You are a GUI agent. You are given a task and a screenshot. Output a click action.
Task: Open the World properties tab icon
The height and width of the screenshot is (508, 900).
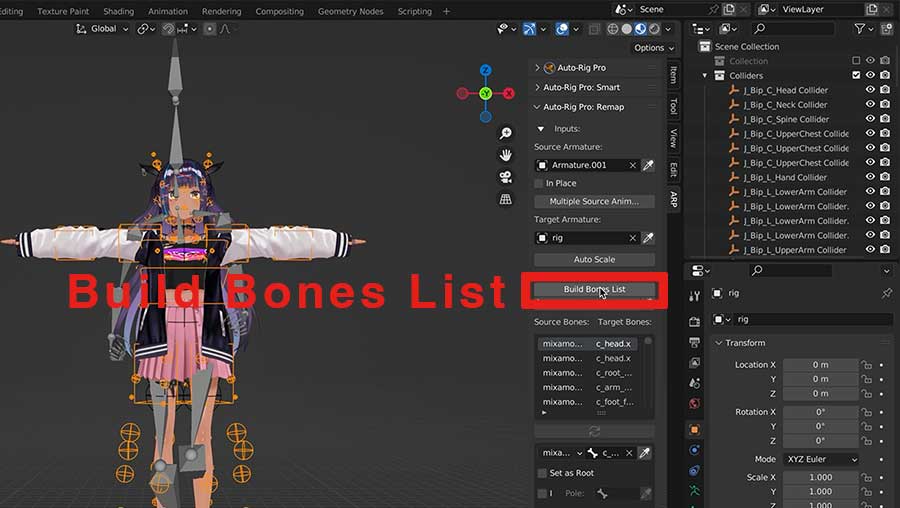tap(695, 404)
